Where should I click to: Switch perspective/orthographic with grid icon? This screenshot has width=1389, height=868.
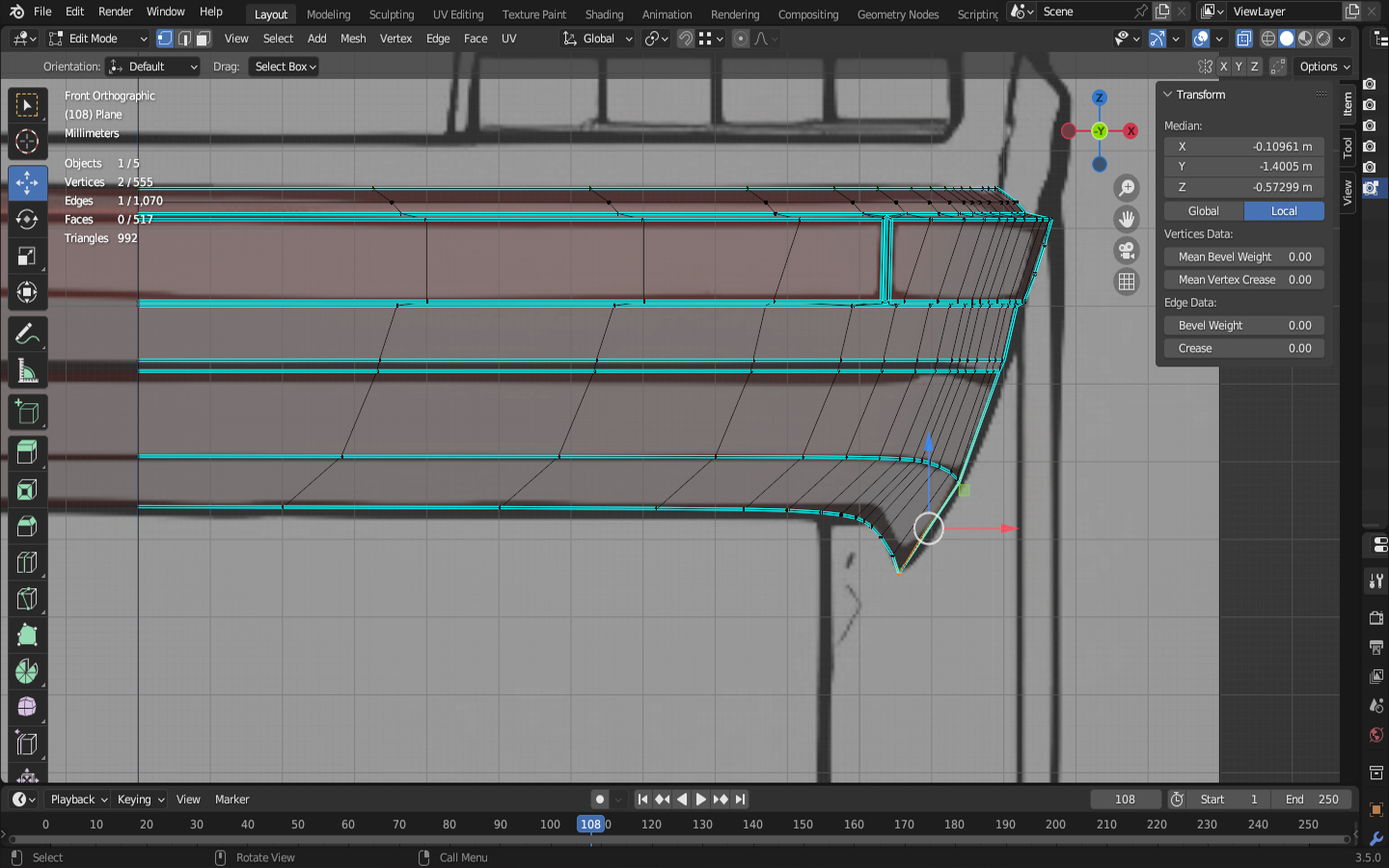click(x=1127, y=282)
